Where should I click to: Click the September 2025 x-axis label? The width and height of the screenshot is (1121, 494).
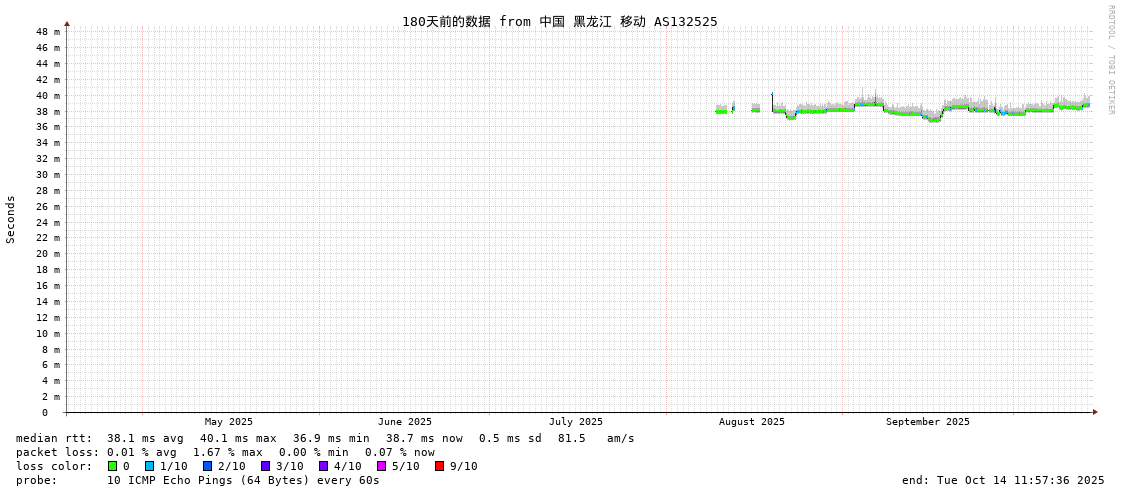927,422
